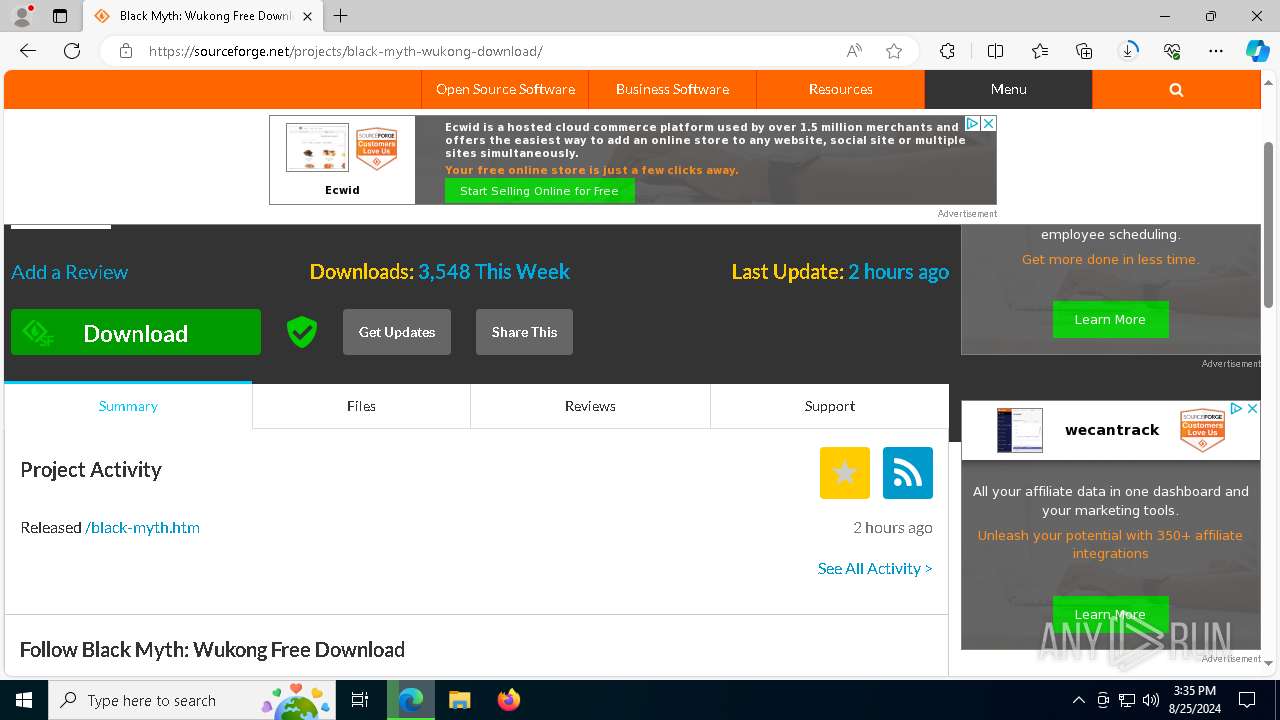The width and height of the screenshot is (1280, 720).
Task: Open the notification center icon
Action: click(1247, 700)
